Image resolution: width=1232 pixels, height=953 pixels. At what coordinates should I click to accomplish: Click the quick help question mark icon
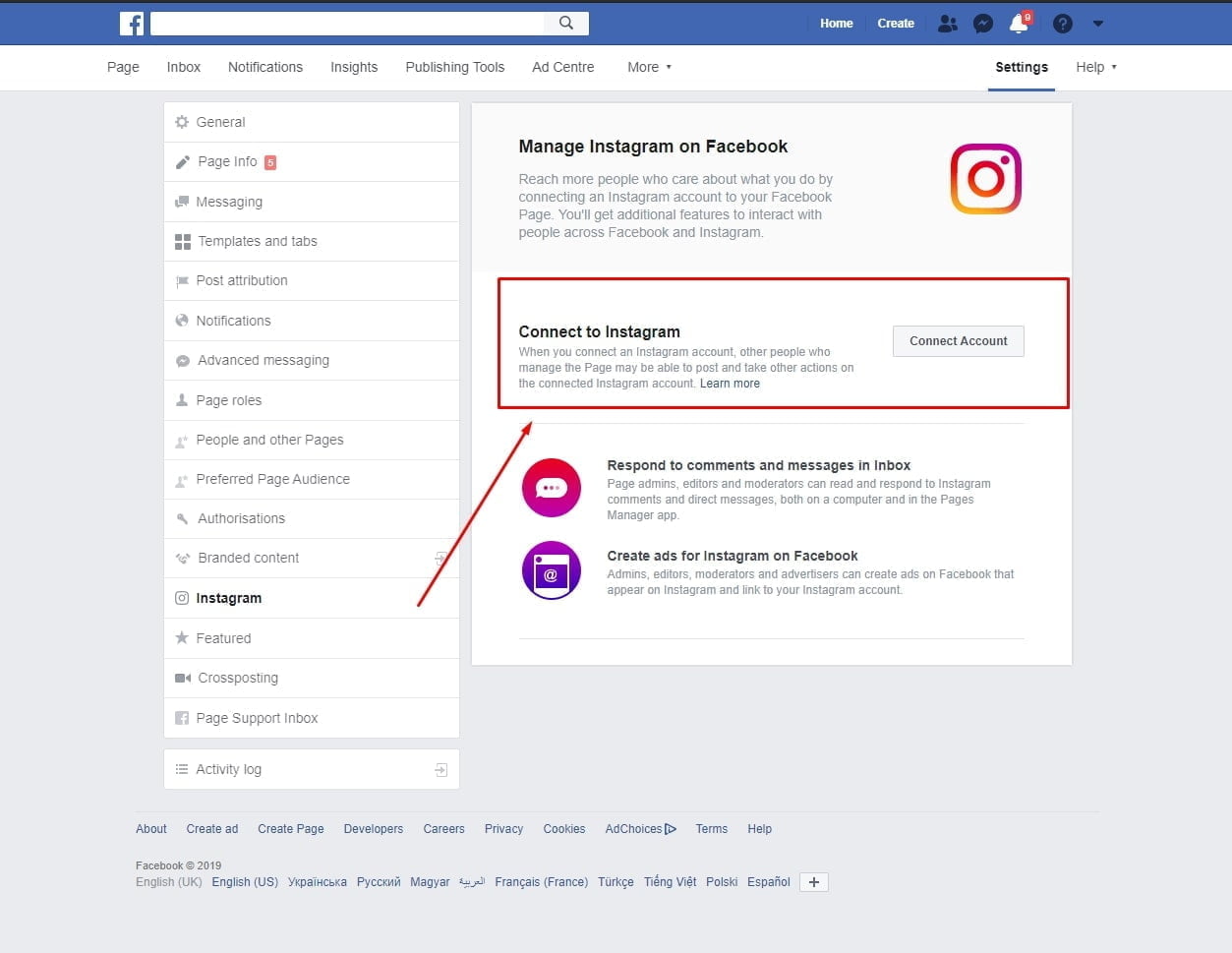(1062, 24)
